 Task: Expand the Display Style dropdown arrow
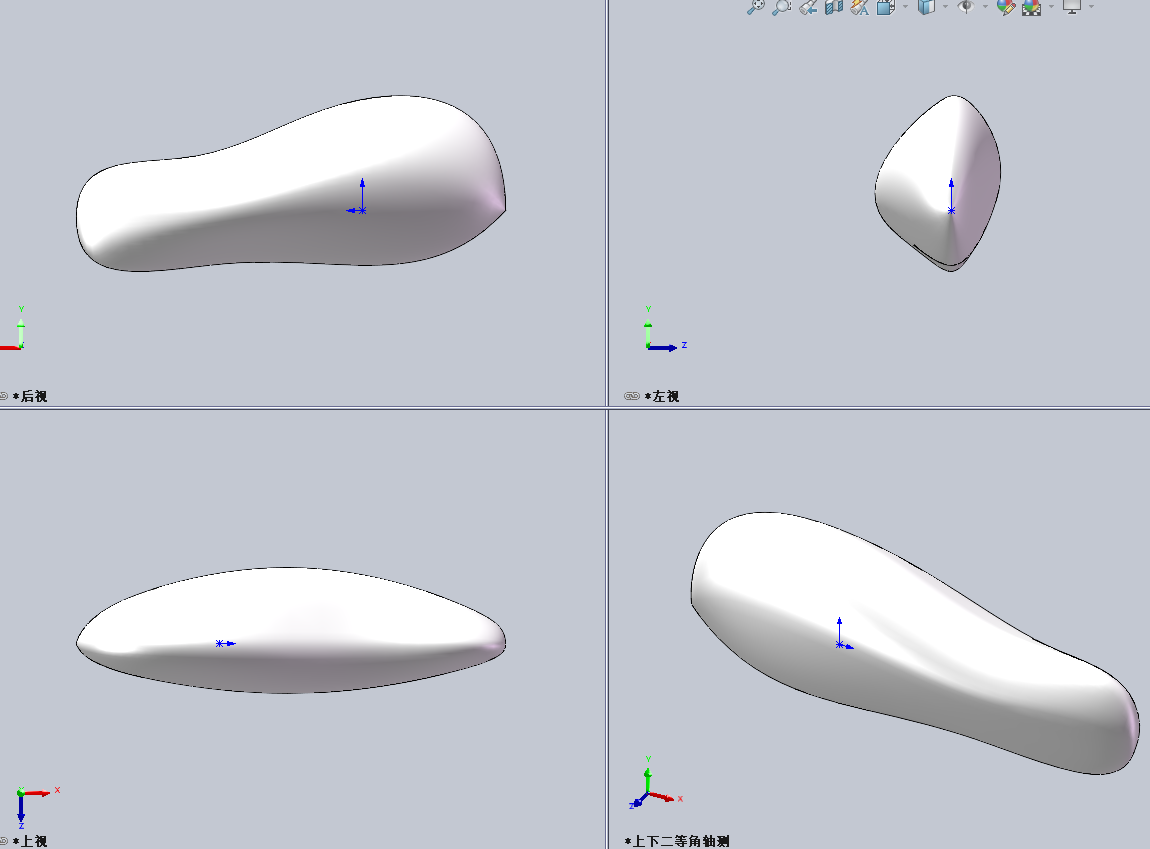(945, 6)
